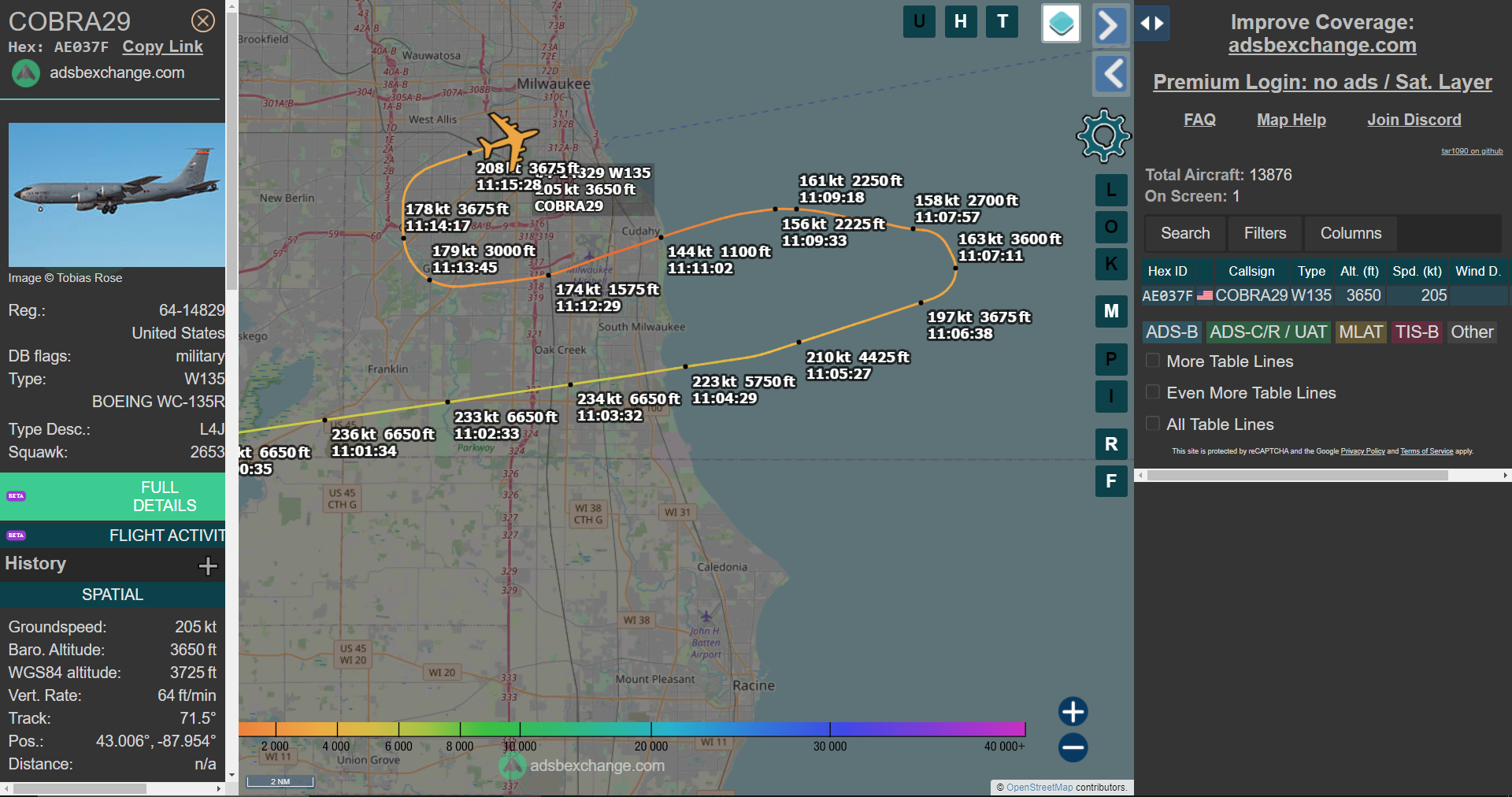Click the Copy Link link
The width and height of the screenshot is (1512, 797).
(162, 46)
